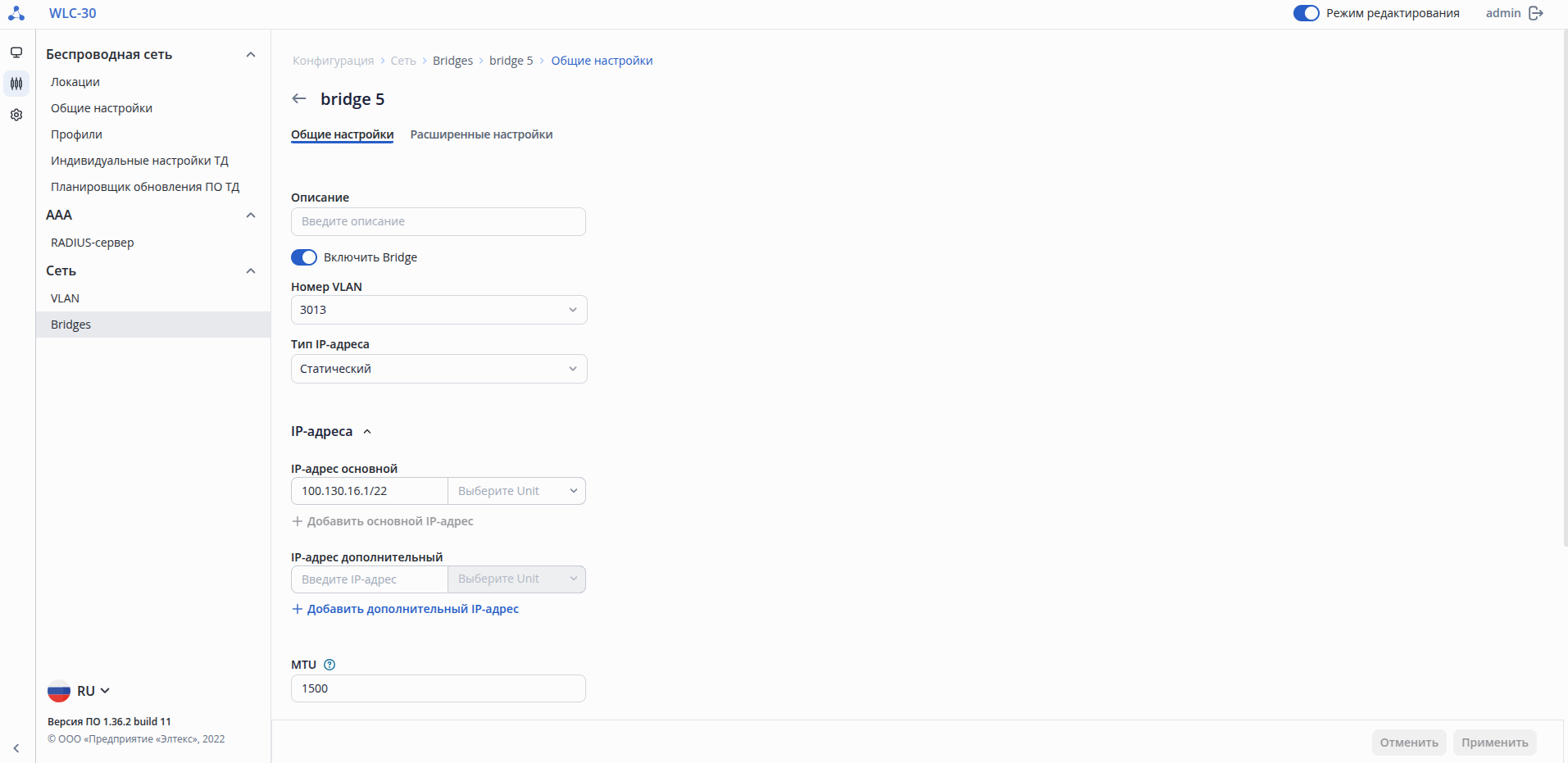Click the Описание input field
1568x763 pixels.
click(439, 221)
